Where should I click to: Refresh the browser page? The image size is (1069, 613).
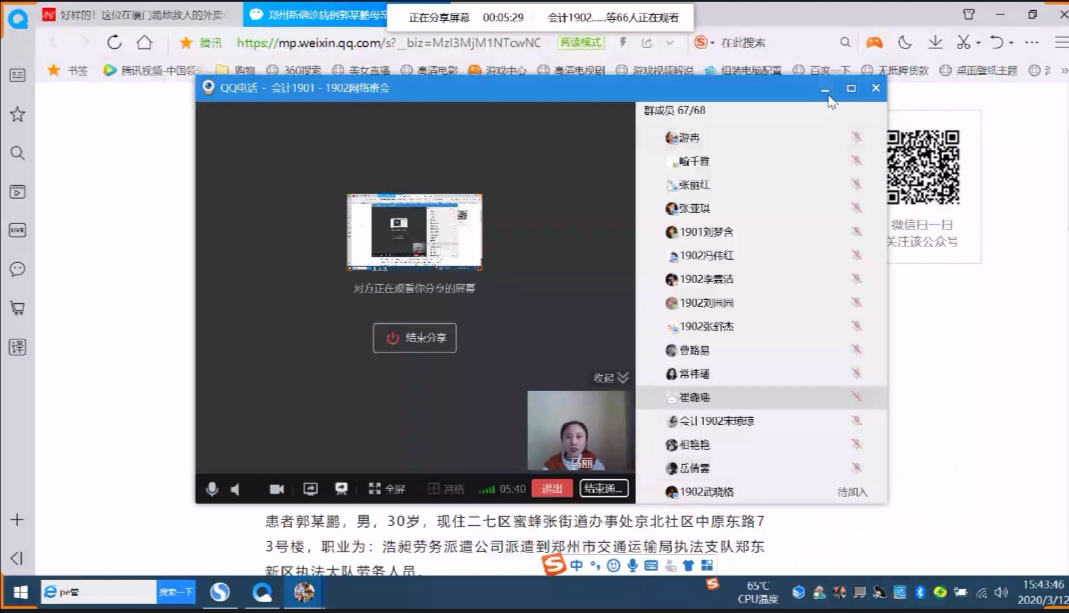coord(114,42)
